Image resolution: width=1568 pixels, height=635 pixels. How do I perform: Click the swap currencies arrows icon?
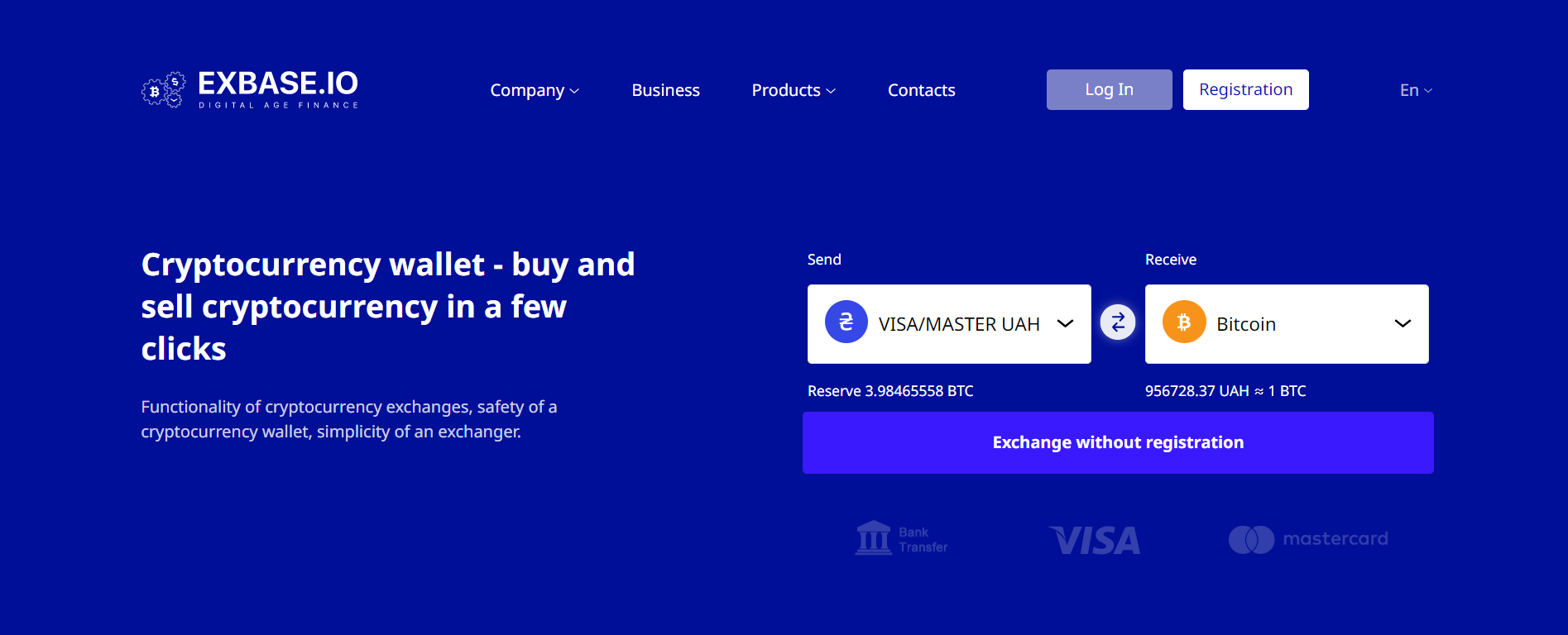(x=1118, y=322)
